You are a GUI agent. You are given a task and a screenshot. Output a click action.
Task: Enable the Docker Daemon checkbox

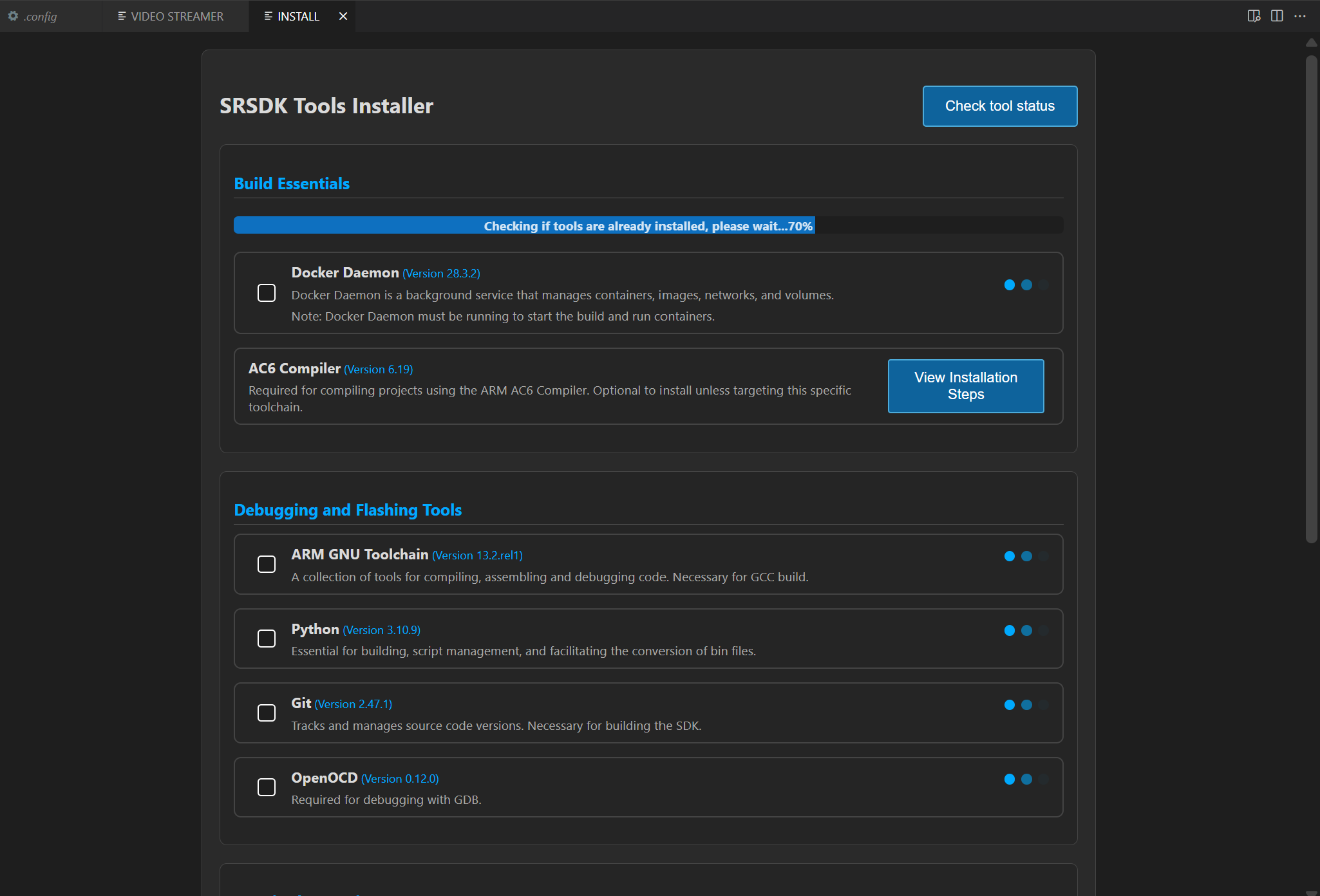point(267,293)
